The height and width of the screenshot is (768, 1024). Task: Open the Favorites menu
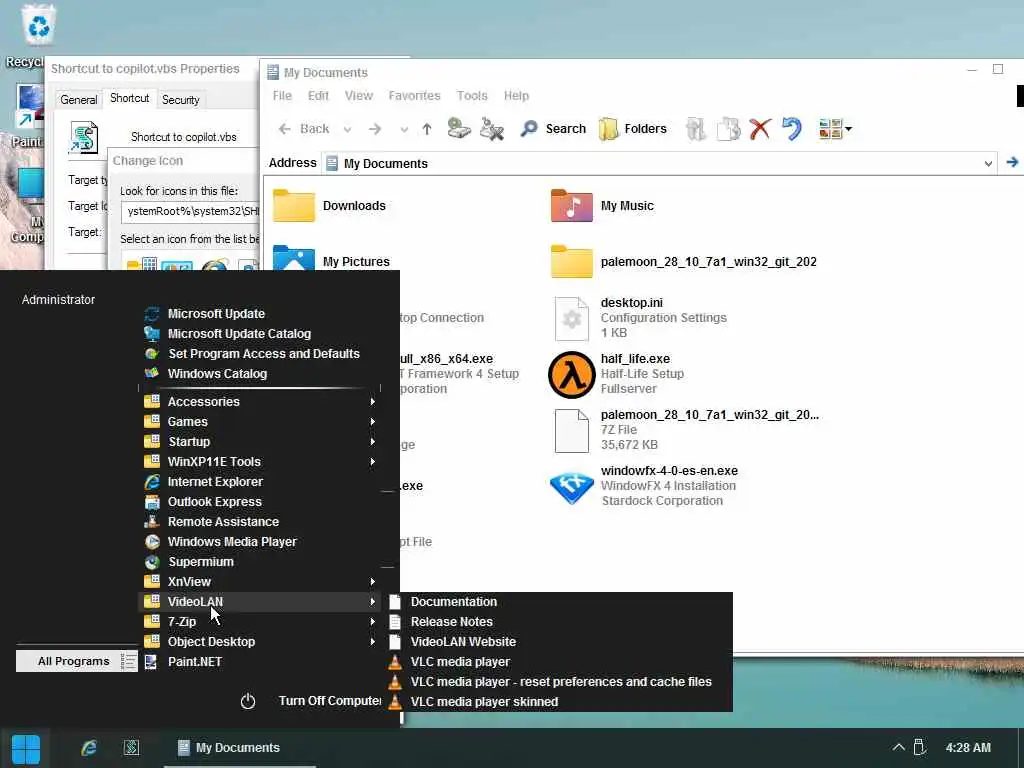414,95
